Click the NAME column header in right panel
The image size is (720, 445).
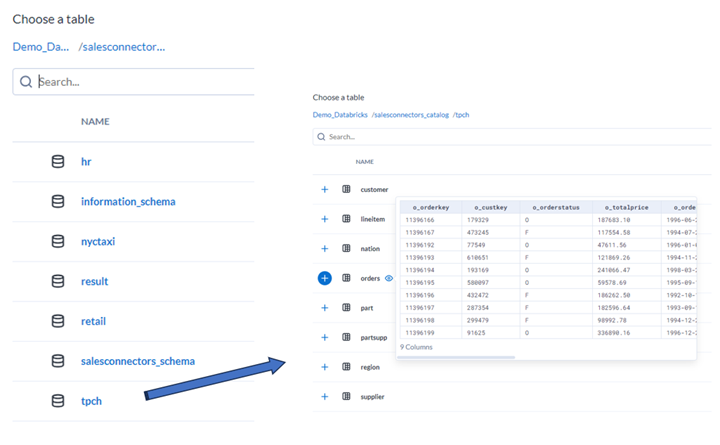(x=365, y=162)
